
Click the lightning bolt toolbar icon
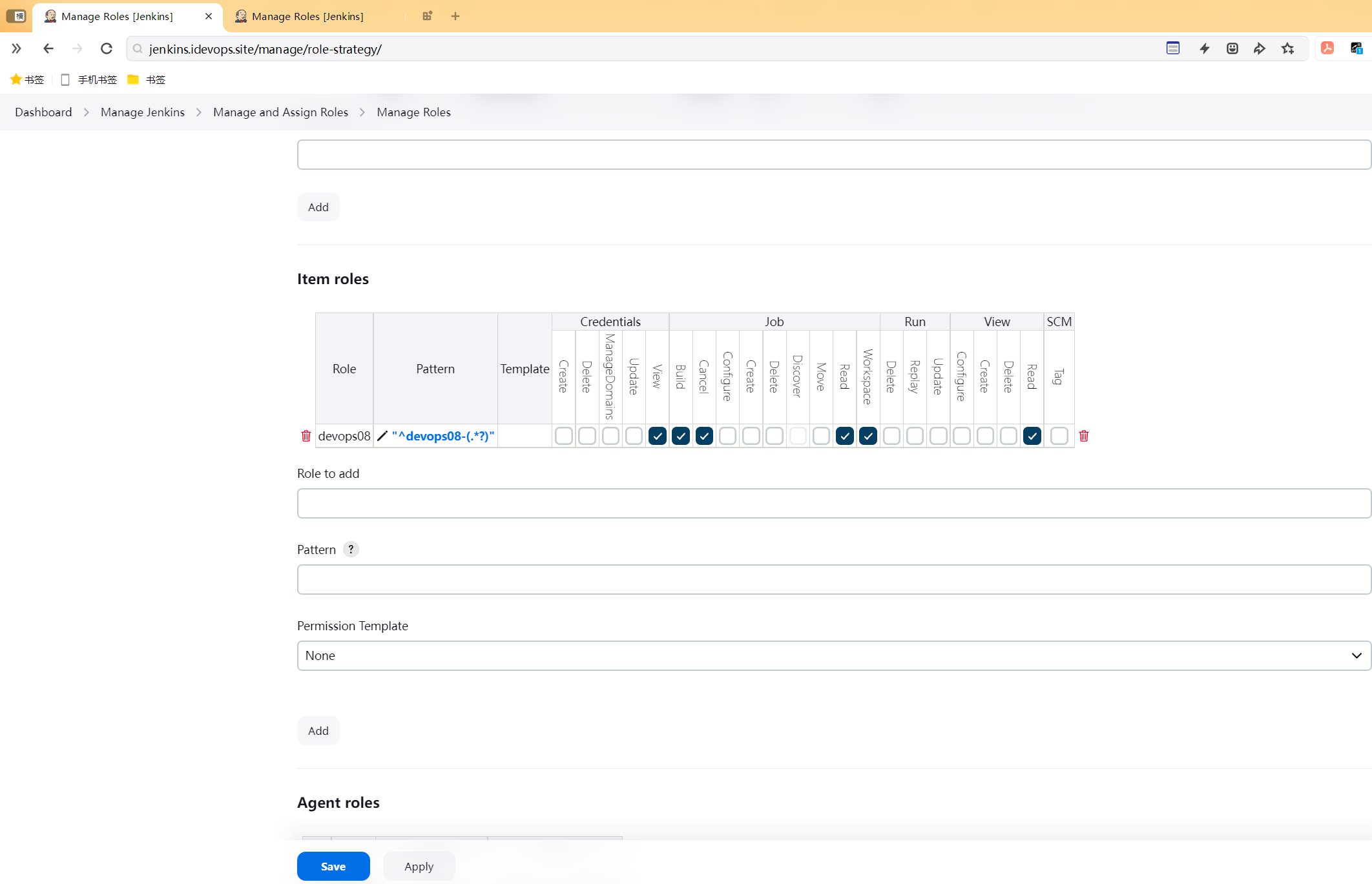click(1205, 48)
